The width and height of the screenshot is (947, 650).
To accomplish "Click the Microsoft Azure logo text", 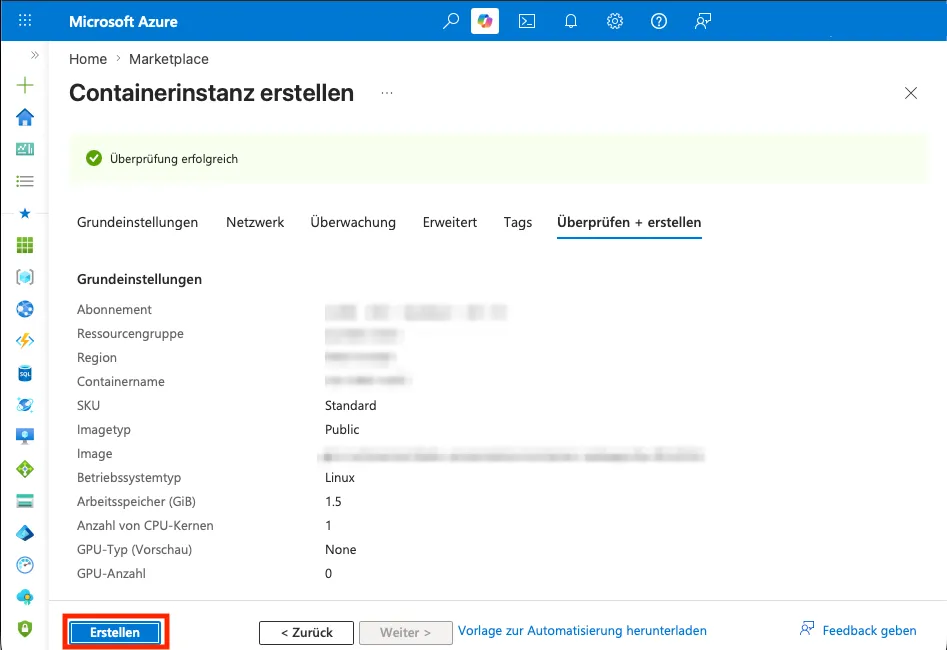I will point(123,22).
